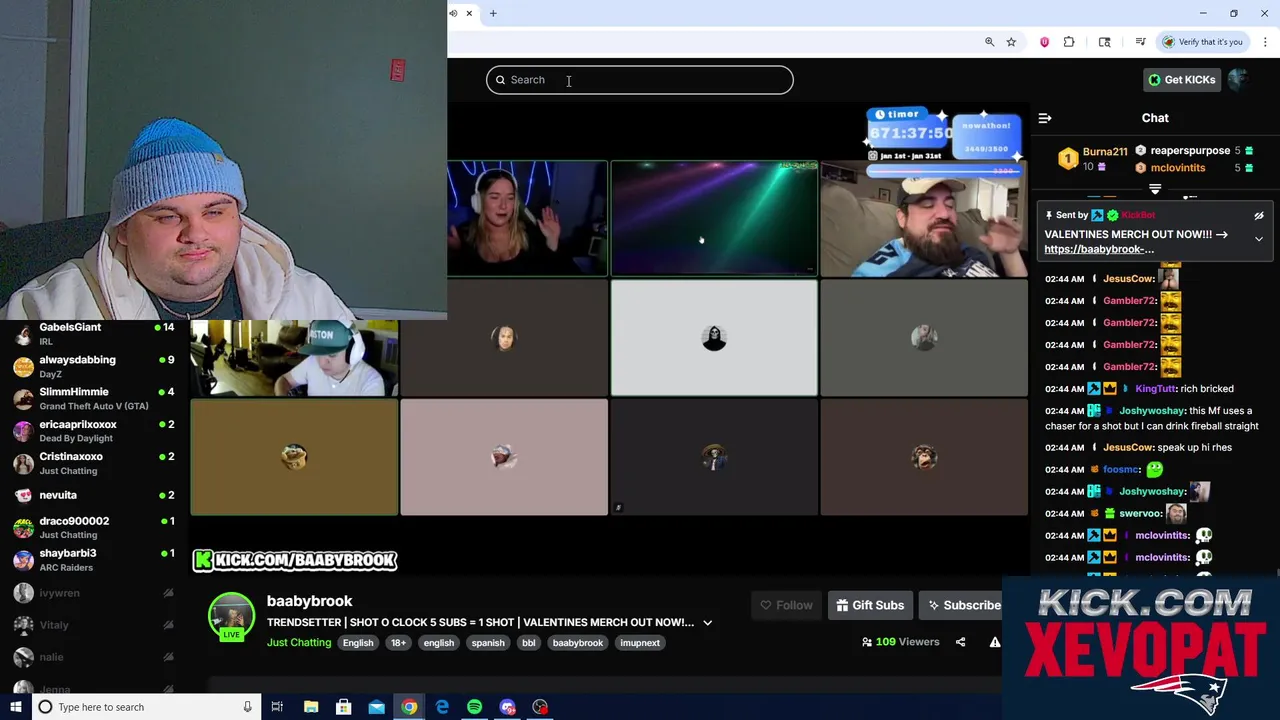Image resolution: width=1280 pixels, height=720 pixels.
Task: Open Windows Start menu
Action: click(x=15, y=707)
